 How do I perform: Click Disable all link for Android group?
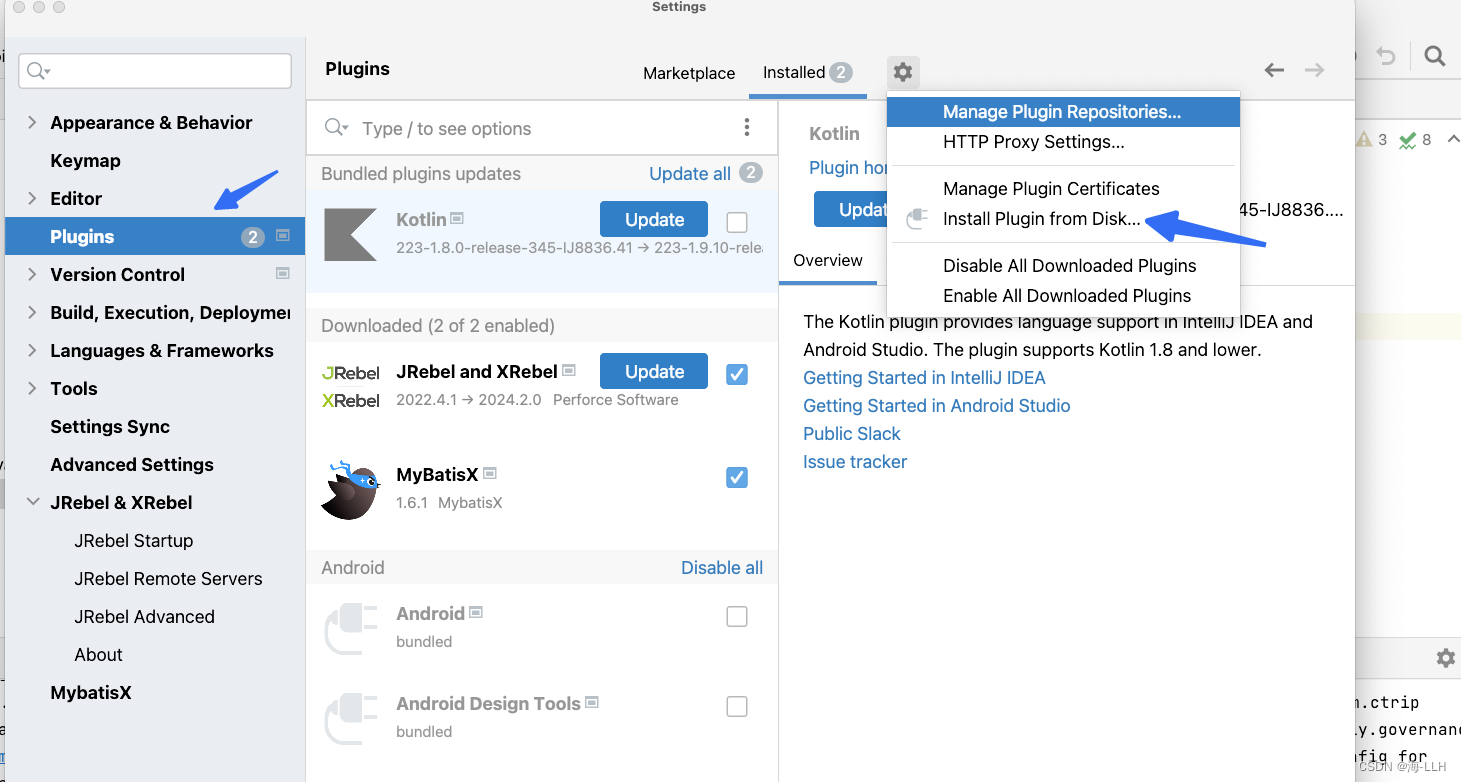pyautogui.click(x=722, y=567)
